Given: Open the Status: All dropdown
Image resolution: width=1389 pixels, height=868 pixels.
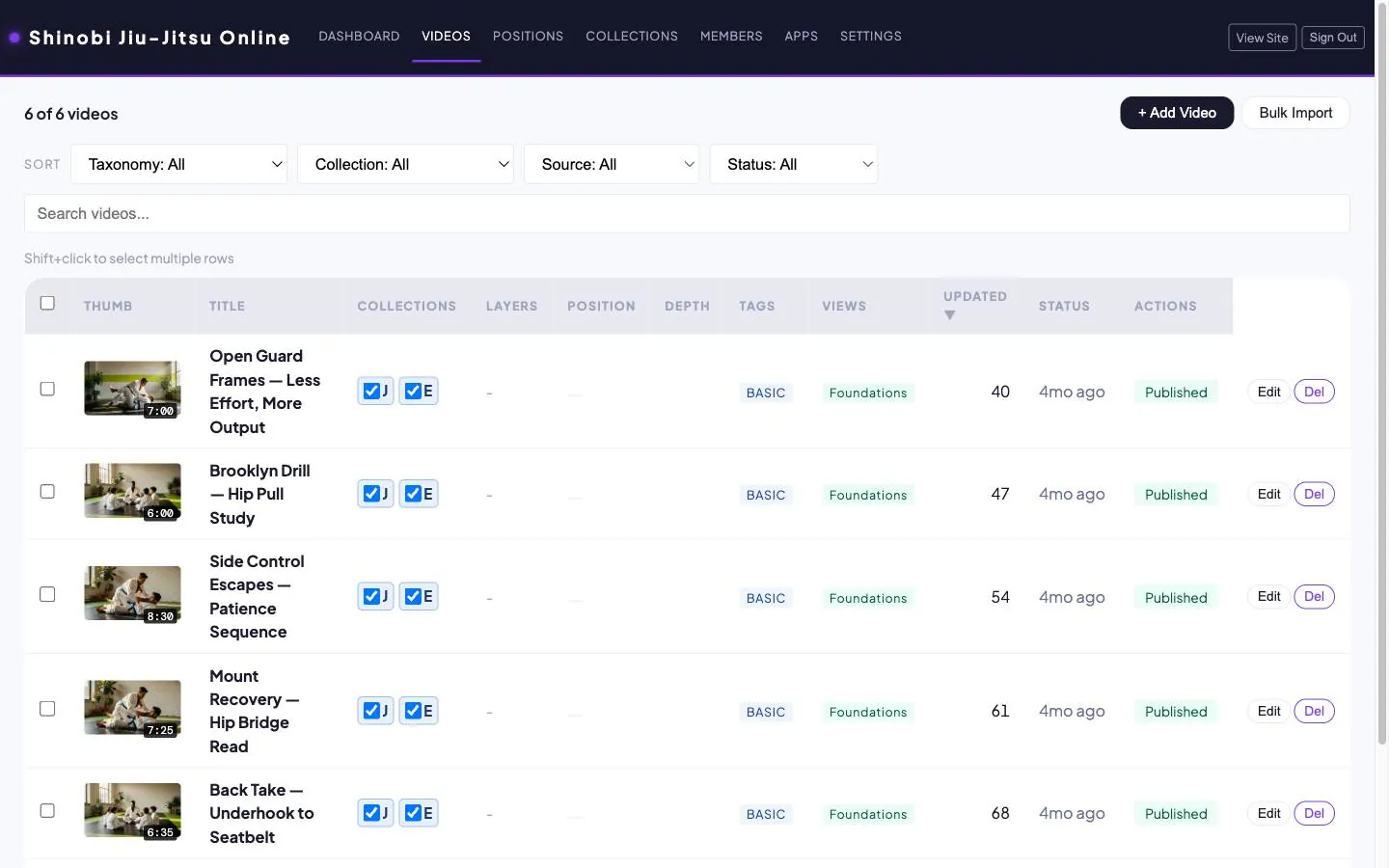Looking at the screenshot, I should click(x=794, y=164).
